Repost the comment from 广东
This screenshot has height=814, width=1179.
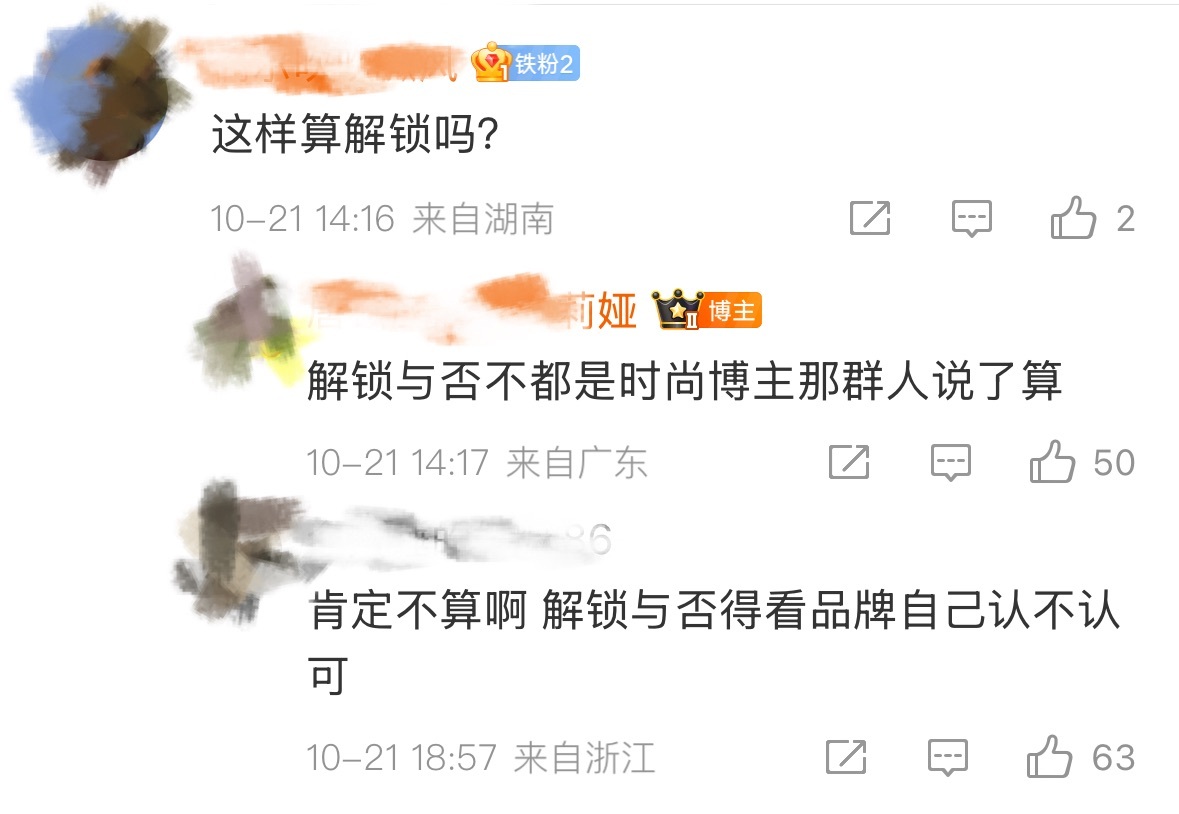[x=849, y=461]
